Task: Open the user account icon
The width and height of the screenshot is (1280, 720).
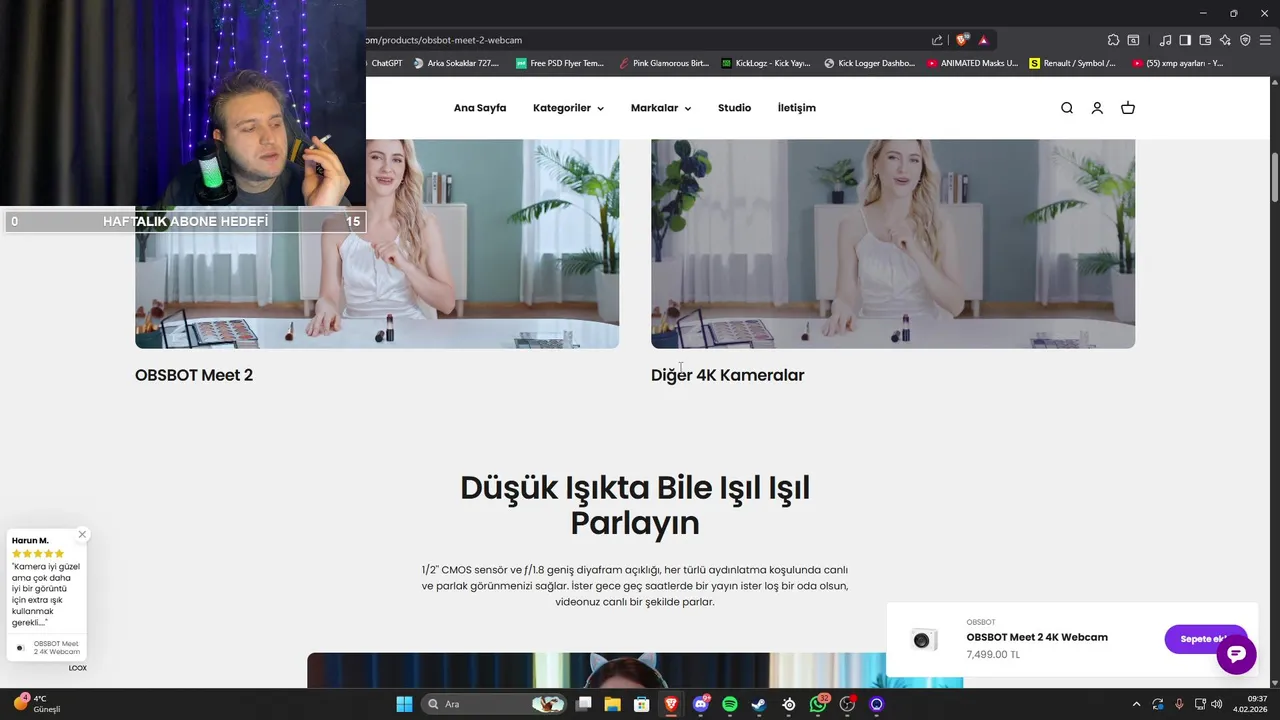Action: (1097, 108)
